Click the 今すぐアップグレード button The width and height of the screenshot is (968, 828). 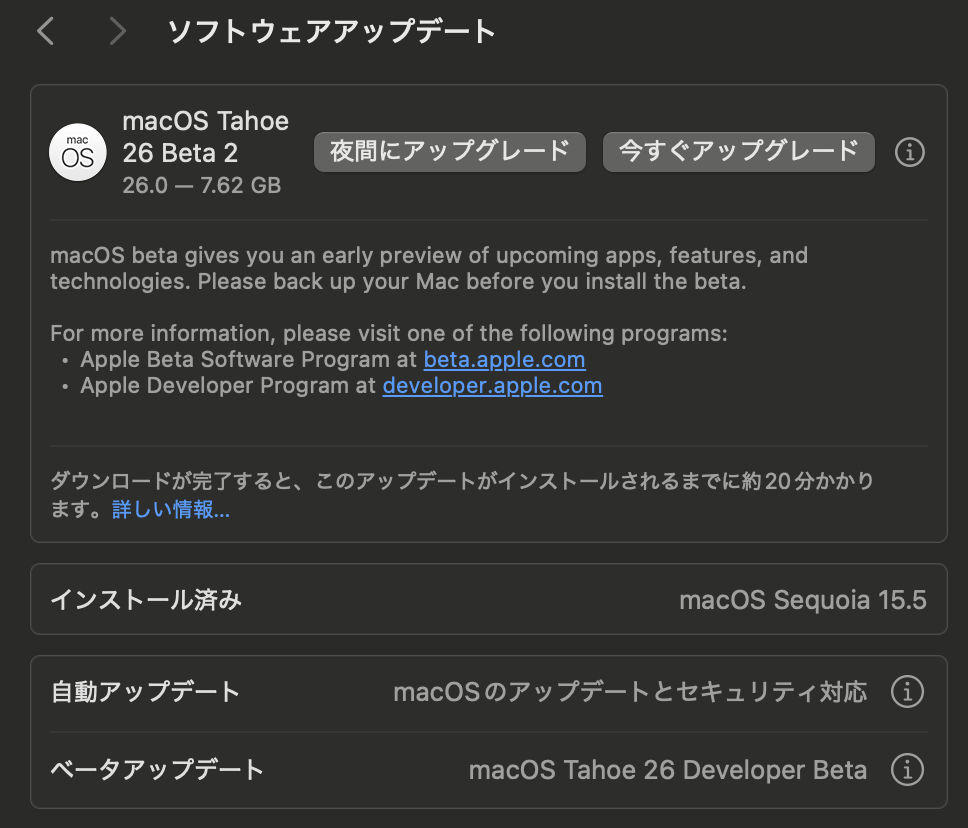coord(738,152)
